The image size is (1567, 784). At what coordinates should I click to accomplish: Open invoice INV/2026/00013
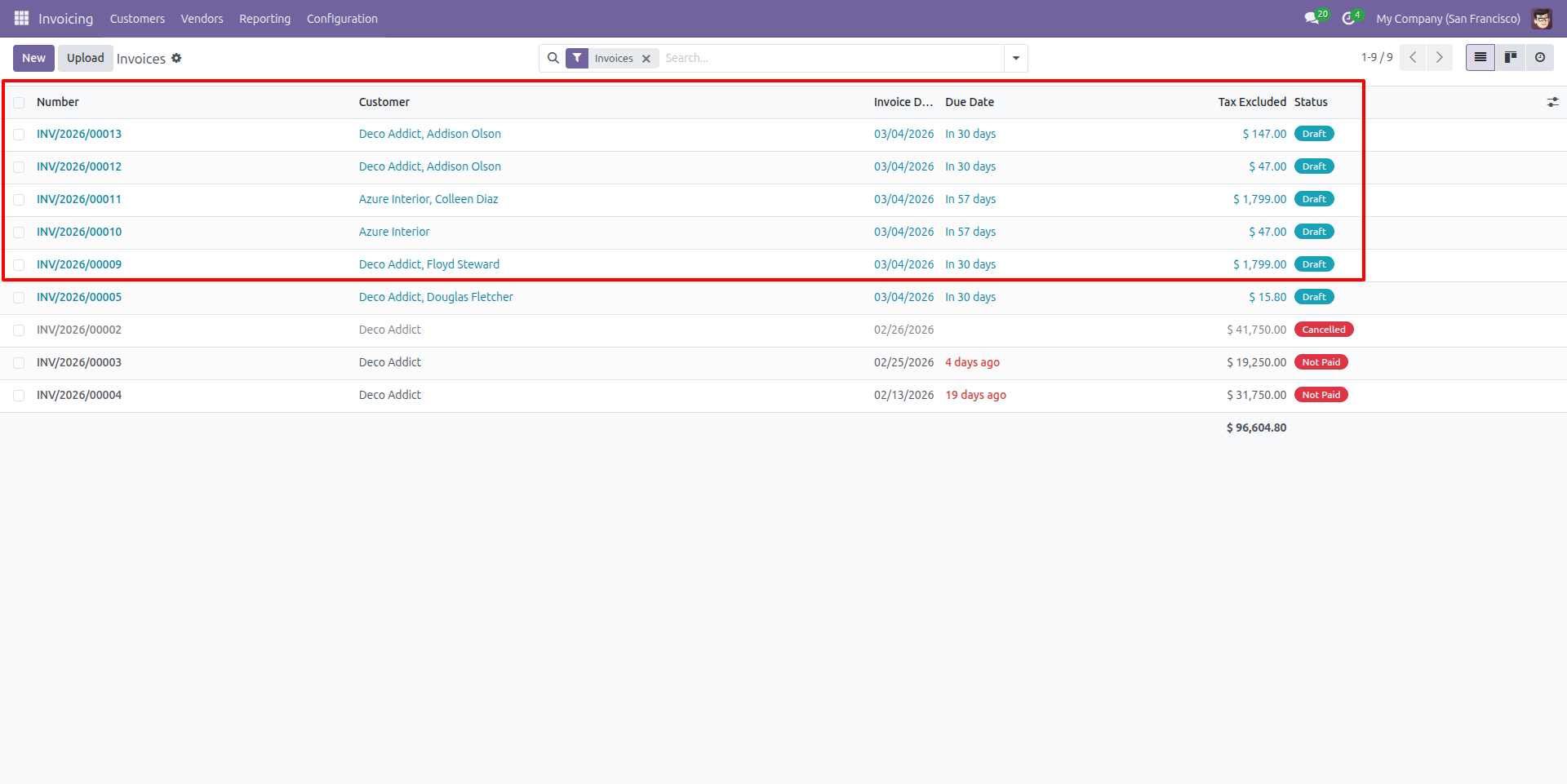[x=79, y=134]
